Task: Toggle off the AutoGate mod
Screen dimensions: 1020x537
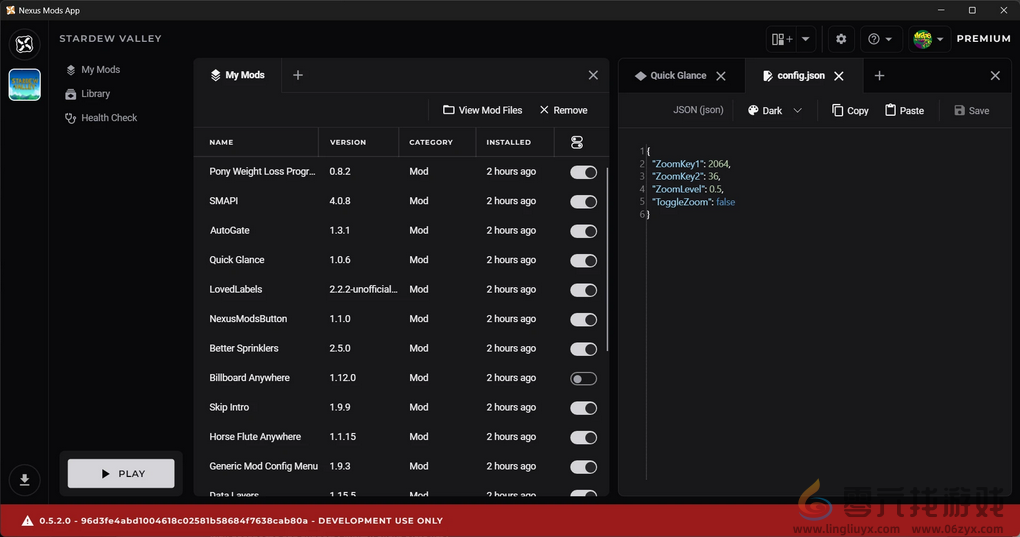Action: [583, 231]
